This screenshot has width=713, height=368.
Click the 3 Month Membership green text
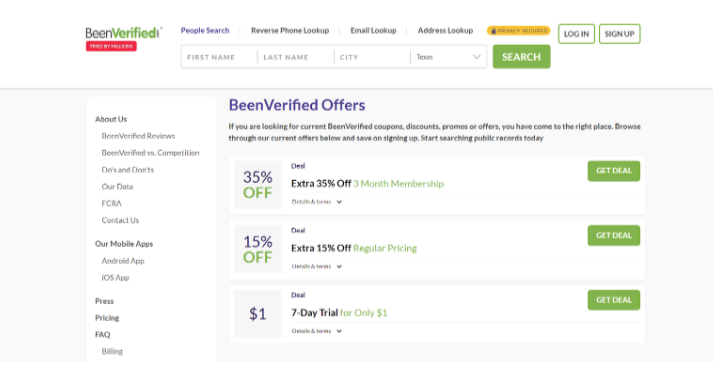pos(398,184)
